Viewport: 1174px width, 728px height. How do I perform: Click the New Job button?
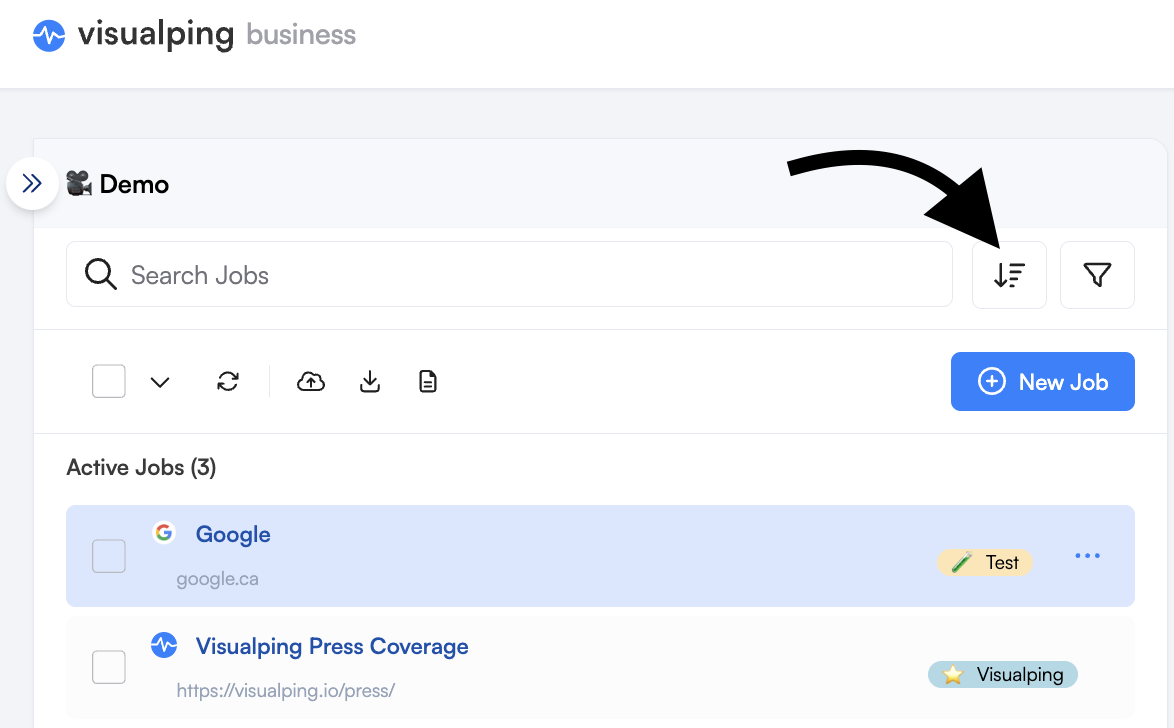(x=1042, y=381)
